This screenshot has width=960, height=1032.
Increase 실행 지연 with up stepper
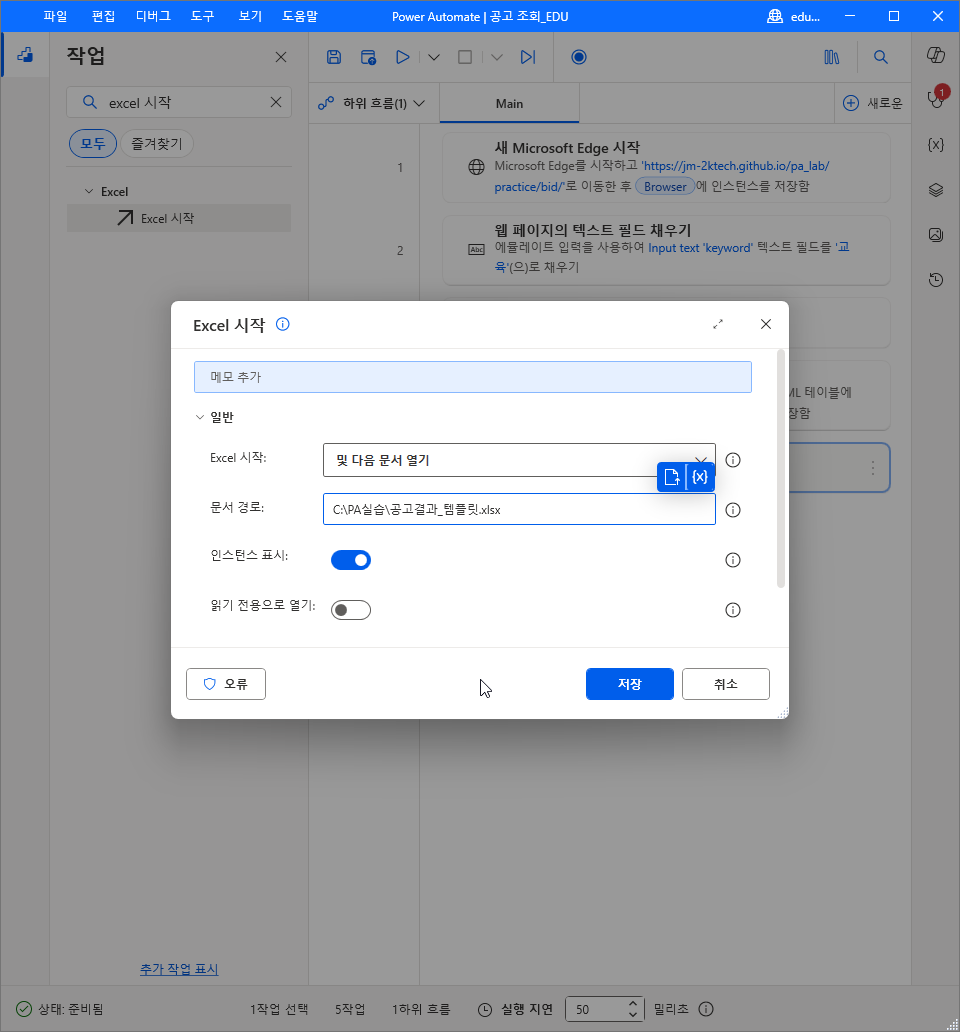[x=632, y=1004]
